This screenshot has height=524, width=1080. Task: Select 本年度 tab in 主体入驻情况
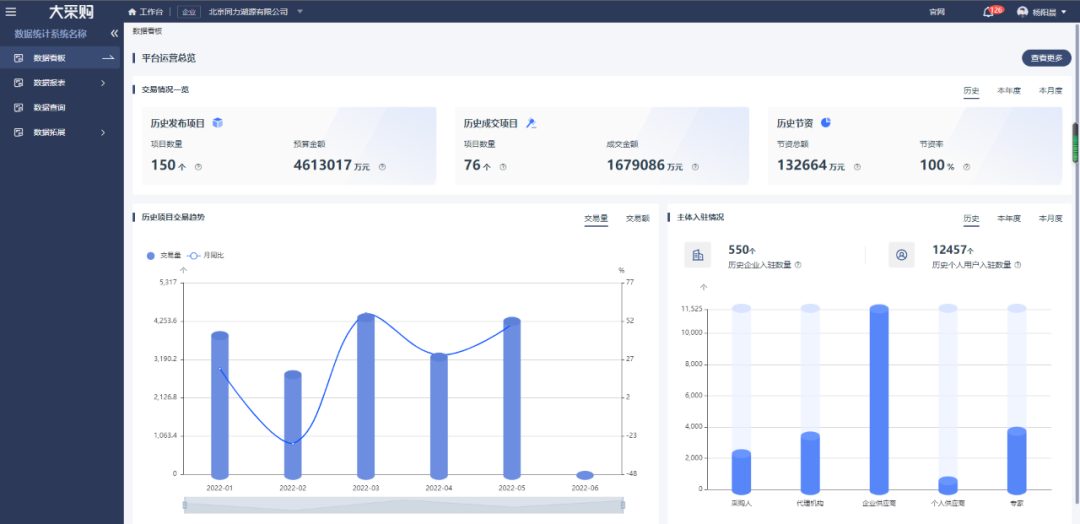1009,219
